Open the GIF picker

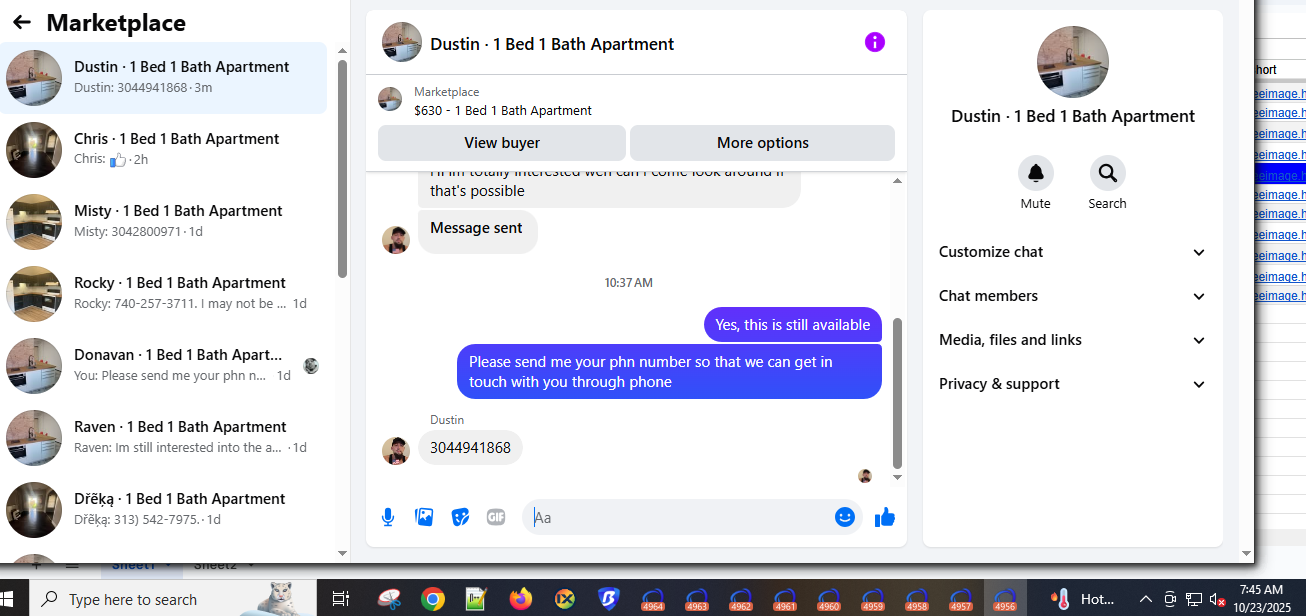pyautogui.click(x=496, y=517)
